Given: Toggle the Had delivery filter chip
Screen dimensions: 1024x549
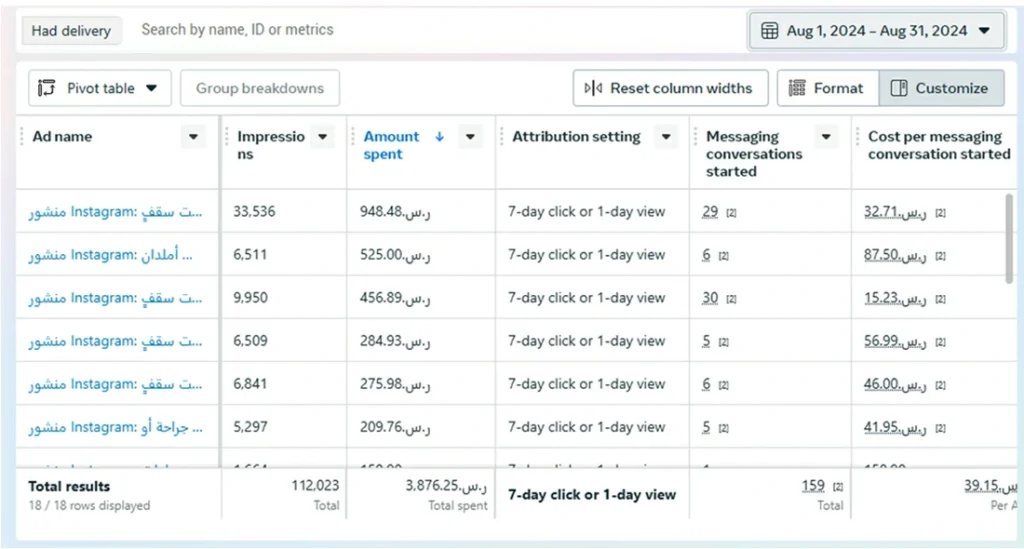Looking at the screenshot, I should point(71,31).
